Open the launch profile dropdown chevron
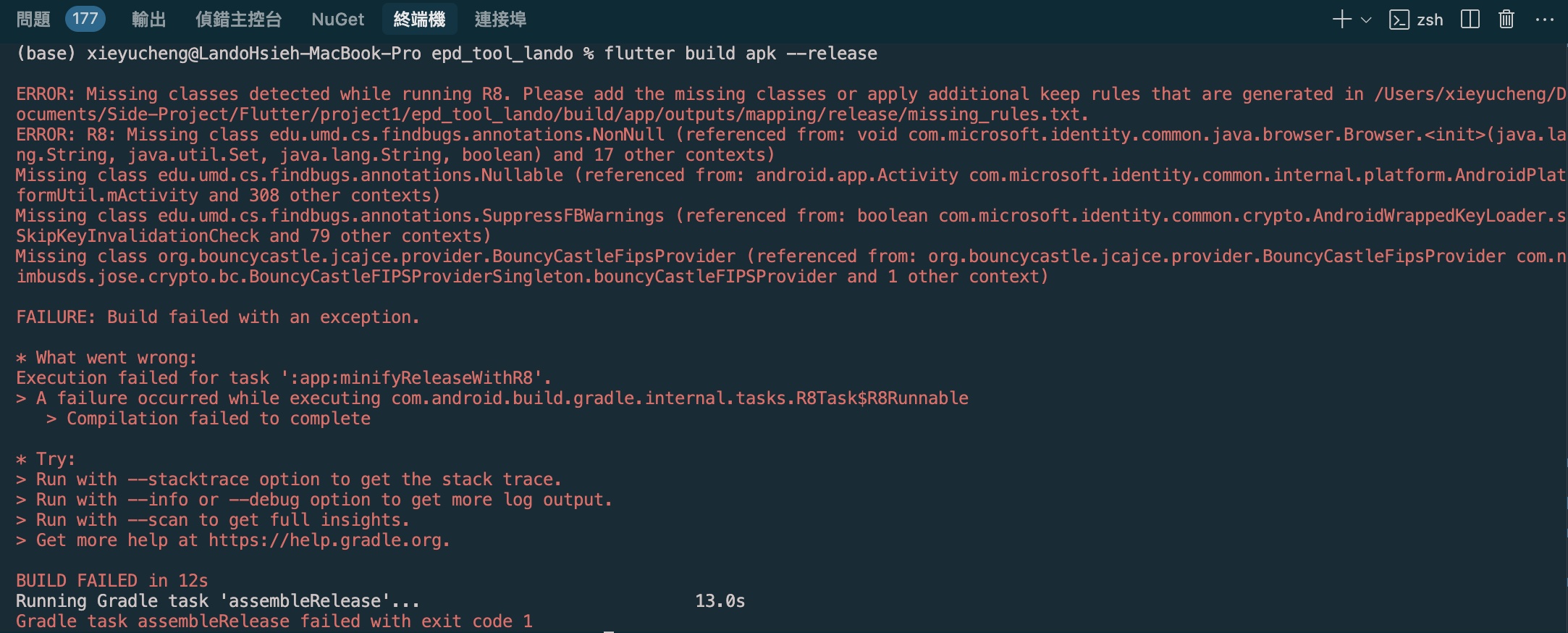The height and width of the screenshot is (633, 1568). 1366,20
